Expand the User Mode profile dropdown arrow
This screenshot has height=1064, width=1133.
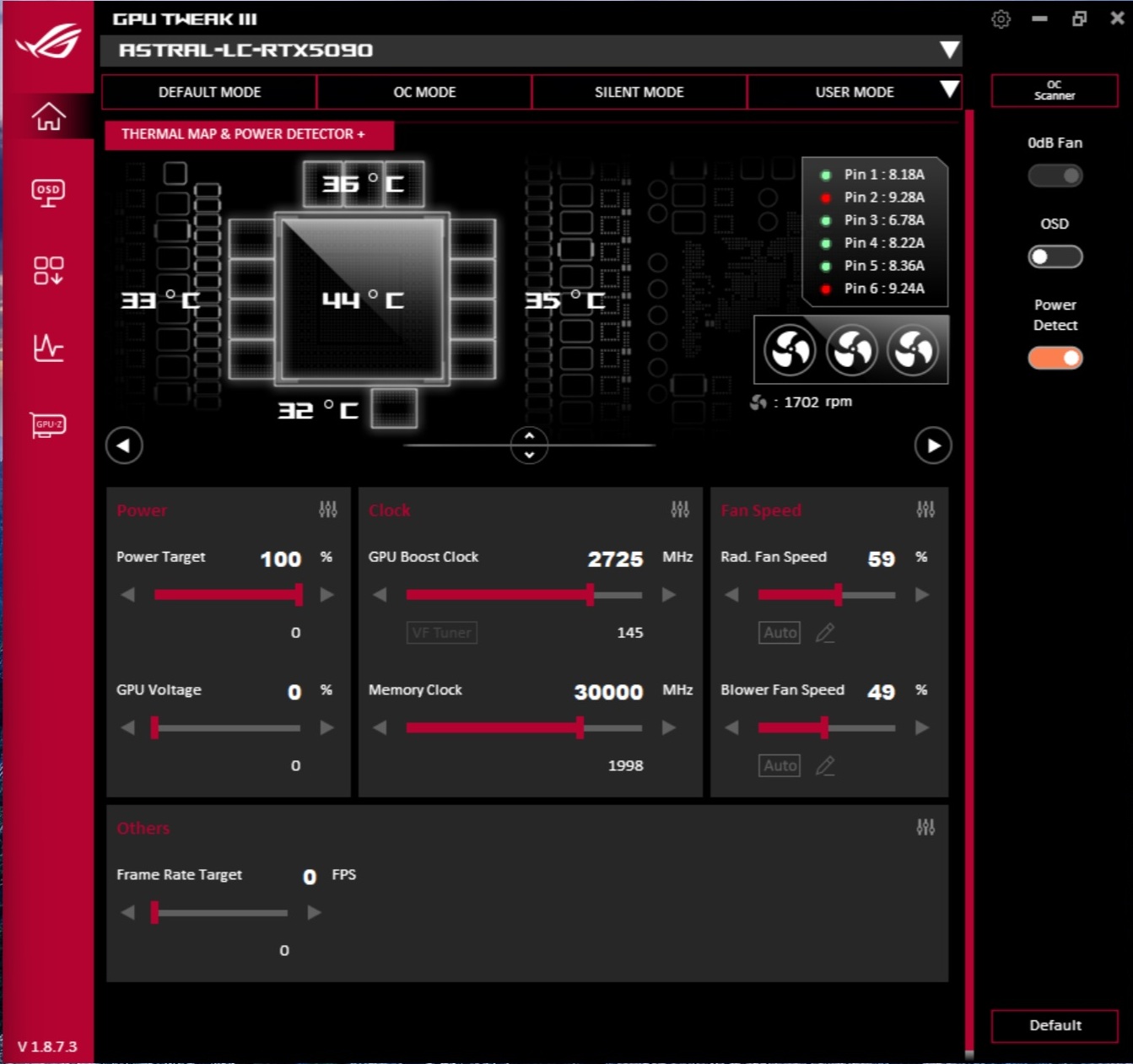(950, 89)
